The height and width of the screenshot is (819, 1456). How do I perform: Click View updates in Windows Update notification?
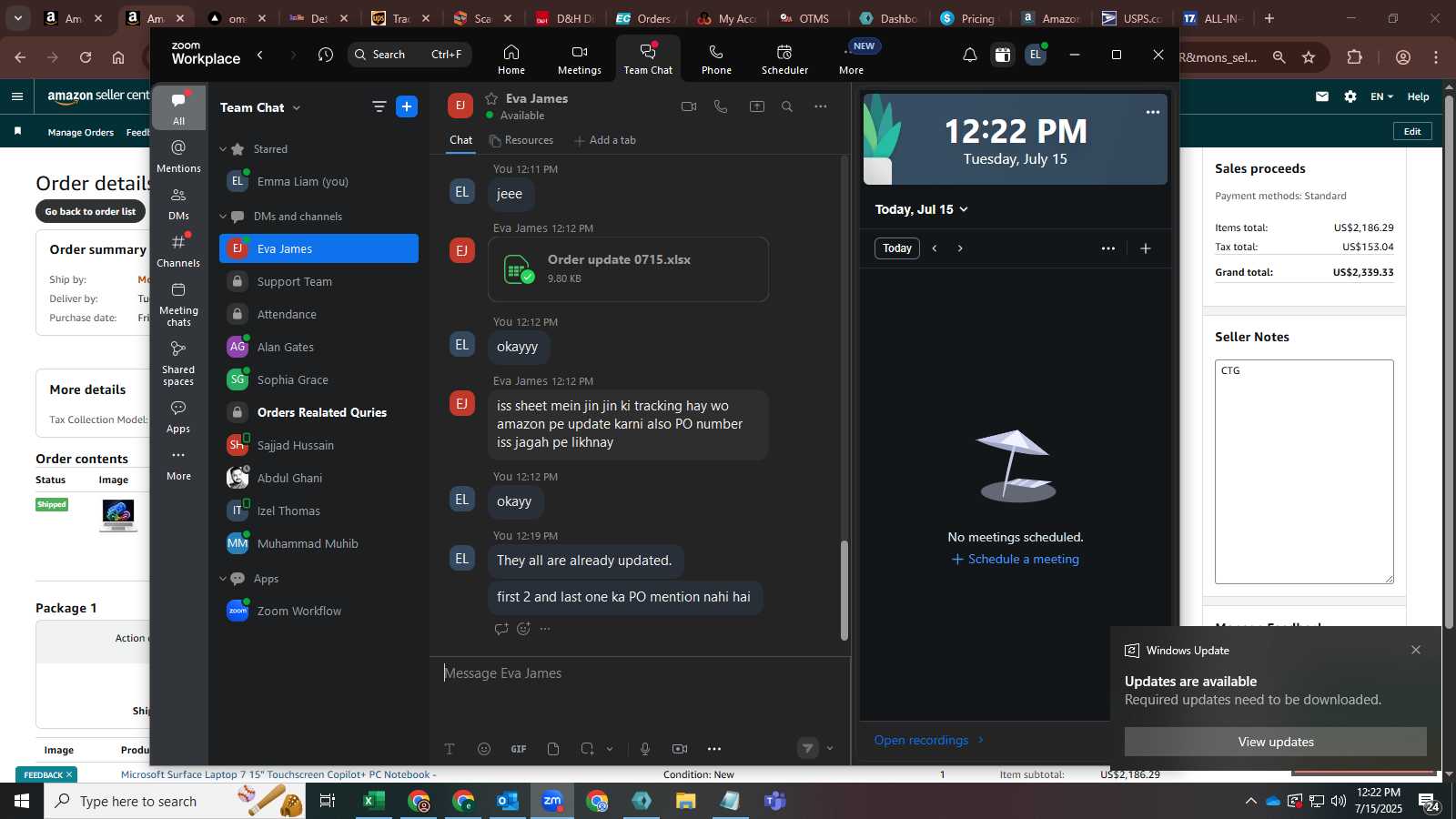(1276, 742)
